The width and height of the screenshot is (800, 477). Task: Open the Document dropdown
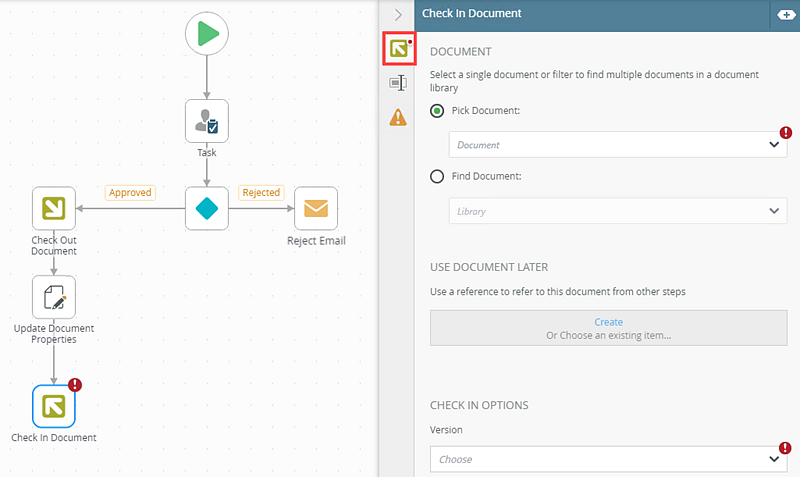click(x=618, y=144)
